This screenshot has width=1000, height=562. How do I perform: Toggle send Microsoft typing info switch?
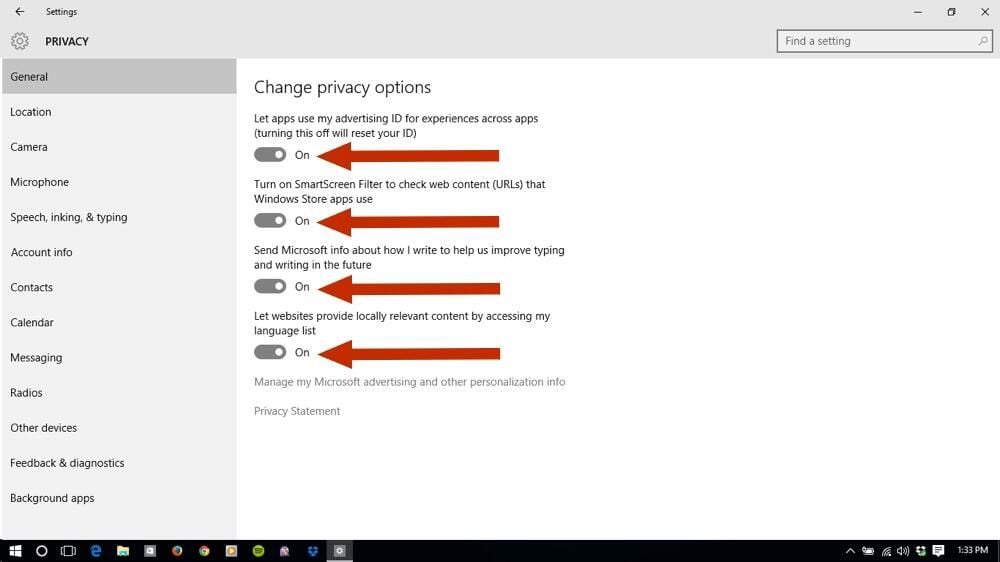point(270,286)
